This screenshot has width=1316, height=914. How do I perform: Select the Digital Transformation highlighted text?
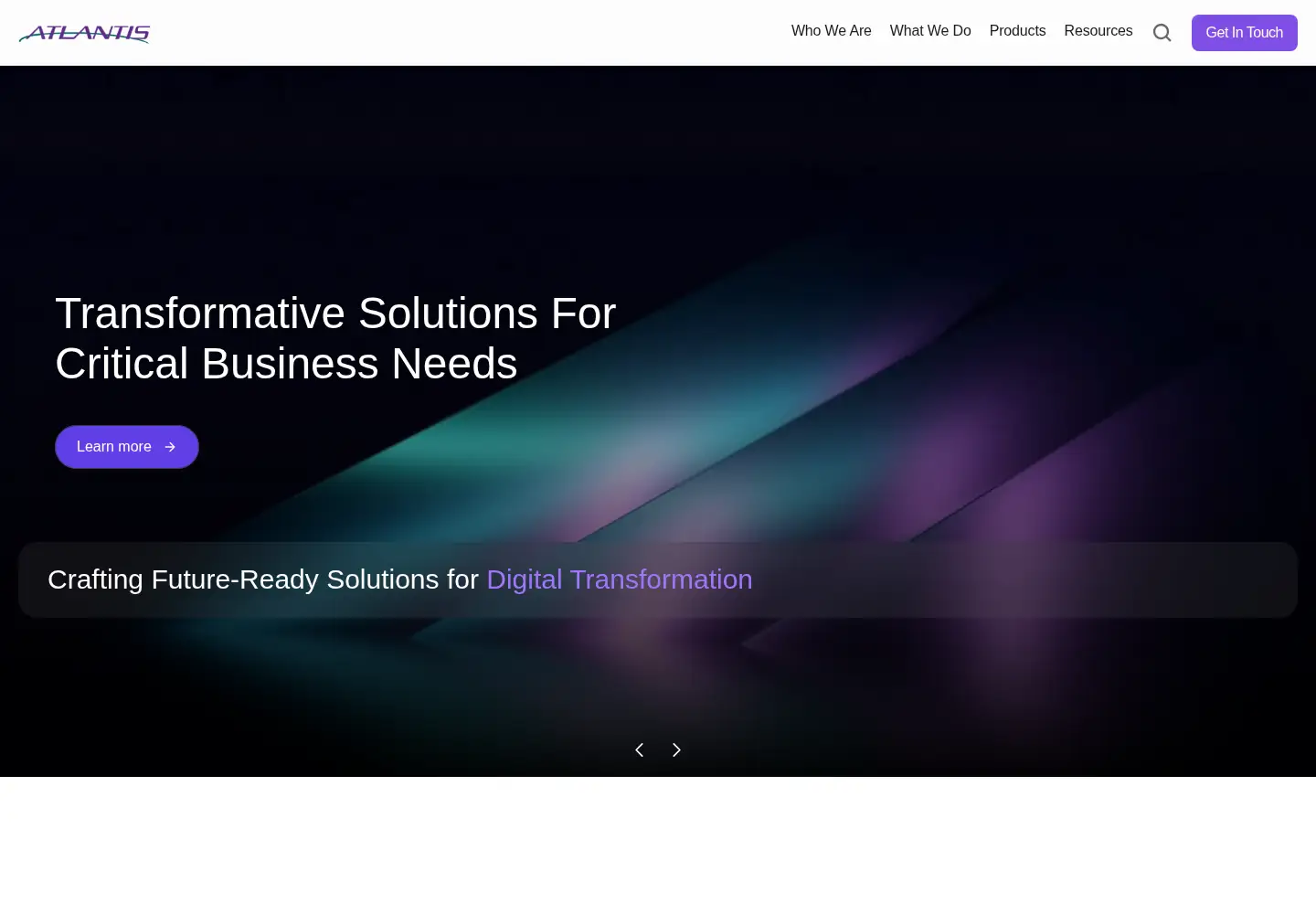620,579
